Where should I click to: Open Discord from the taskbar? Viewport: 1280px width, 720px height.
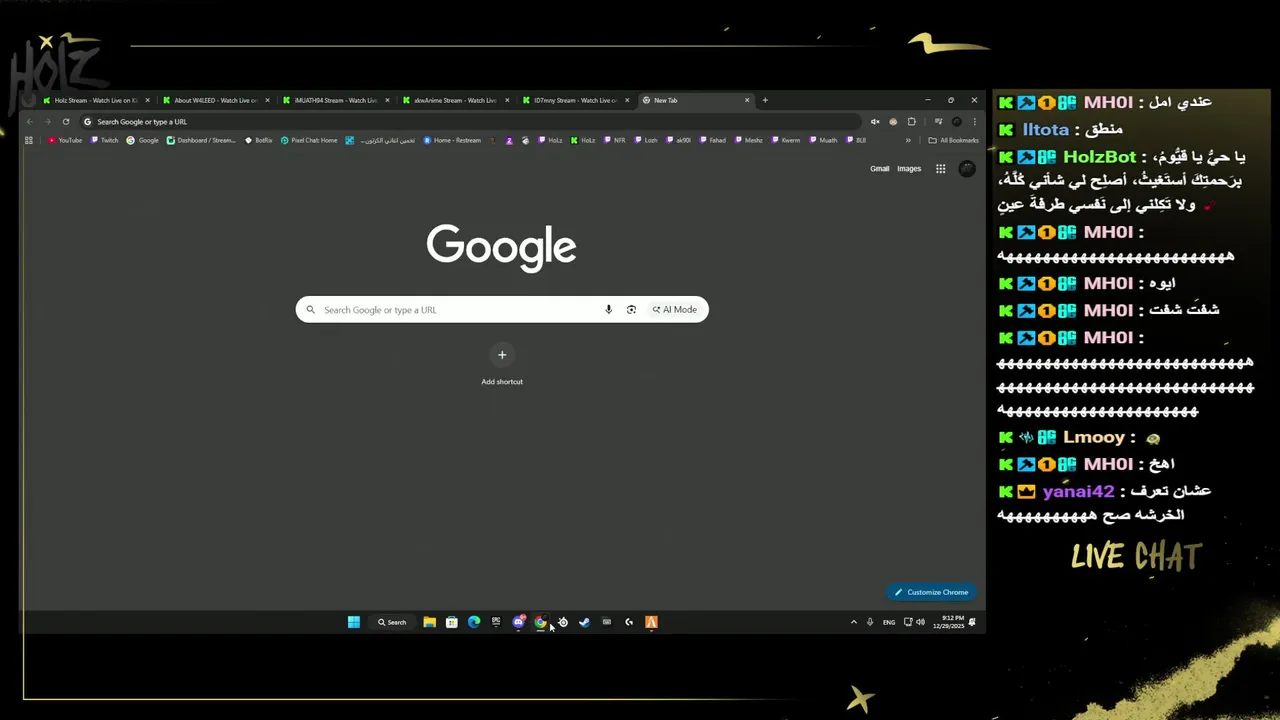click(518, 622)
